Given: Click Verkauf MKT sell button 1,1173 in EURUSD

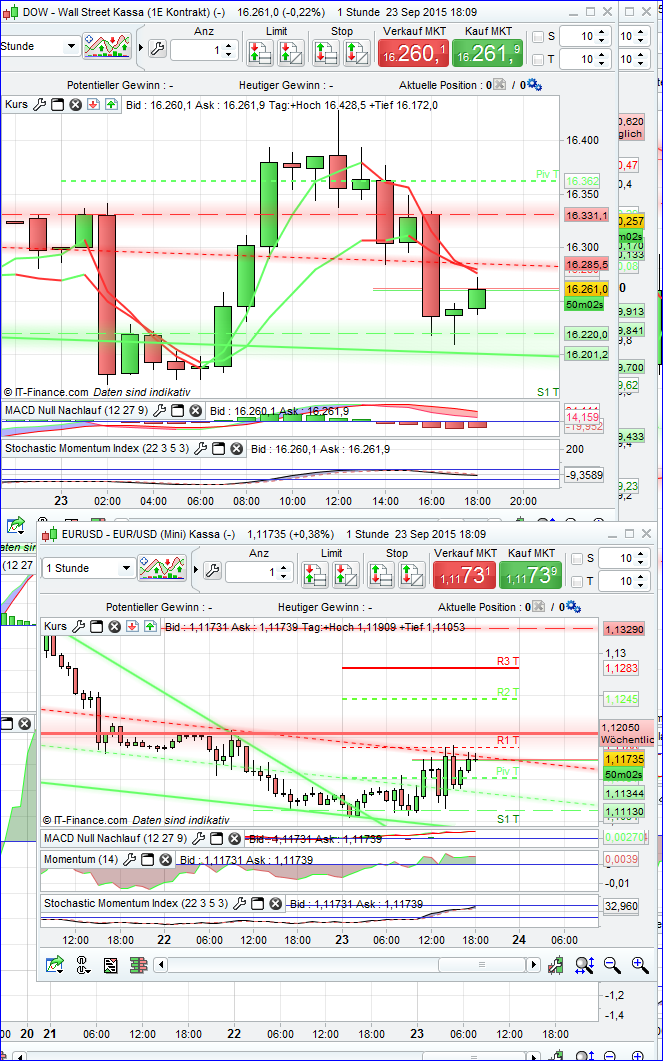Looking at the screenshot, I should pyautogui.click(x=463, y=574).
